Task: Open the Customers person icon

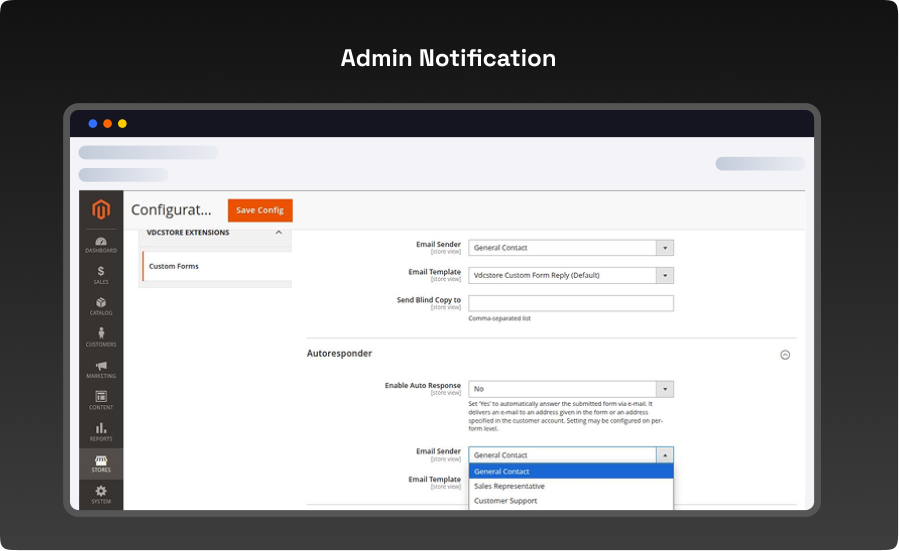Action: point(101,336)
